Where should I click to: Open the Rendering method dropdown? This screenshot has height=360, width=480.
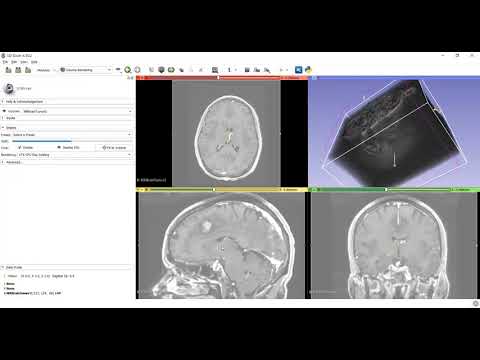coord(75,155)
